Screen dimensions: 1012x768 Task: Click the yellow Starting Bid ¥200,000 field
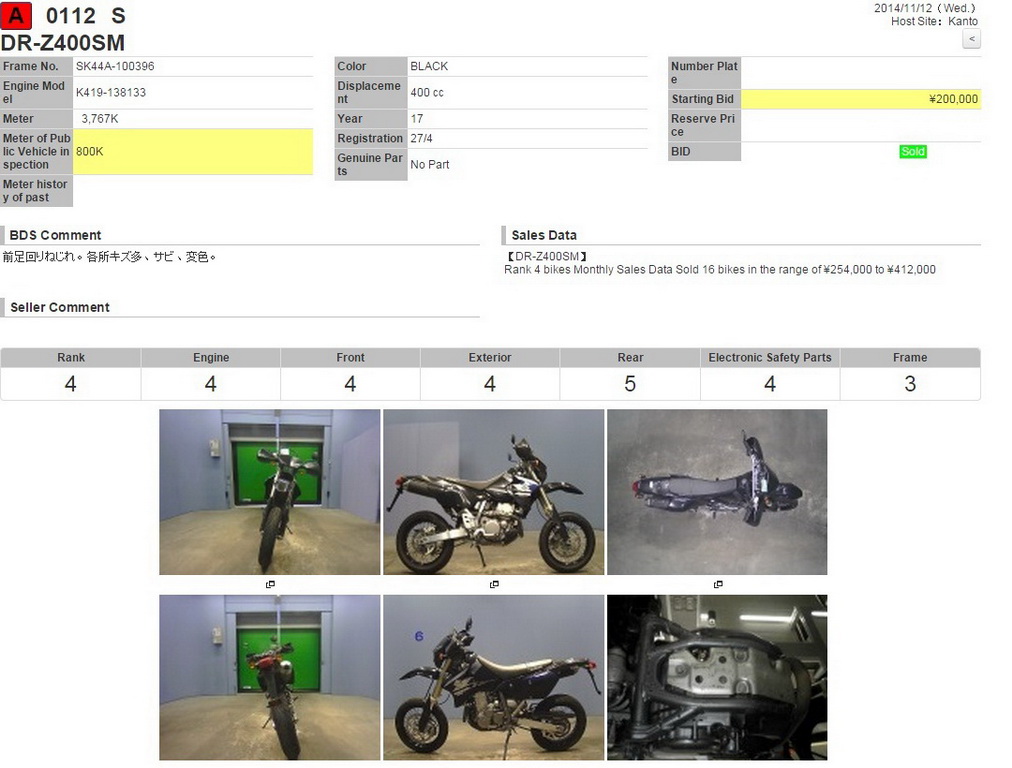[x=860, y=99]
